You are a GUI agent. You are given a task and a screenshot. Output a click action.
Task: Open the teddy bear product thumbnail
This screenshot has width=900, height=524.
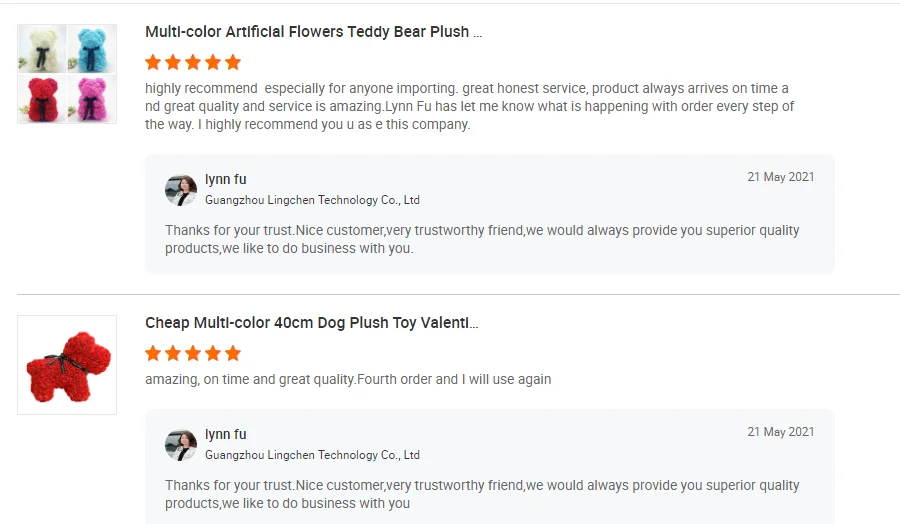point(67,74)
